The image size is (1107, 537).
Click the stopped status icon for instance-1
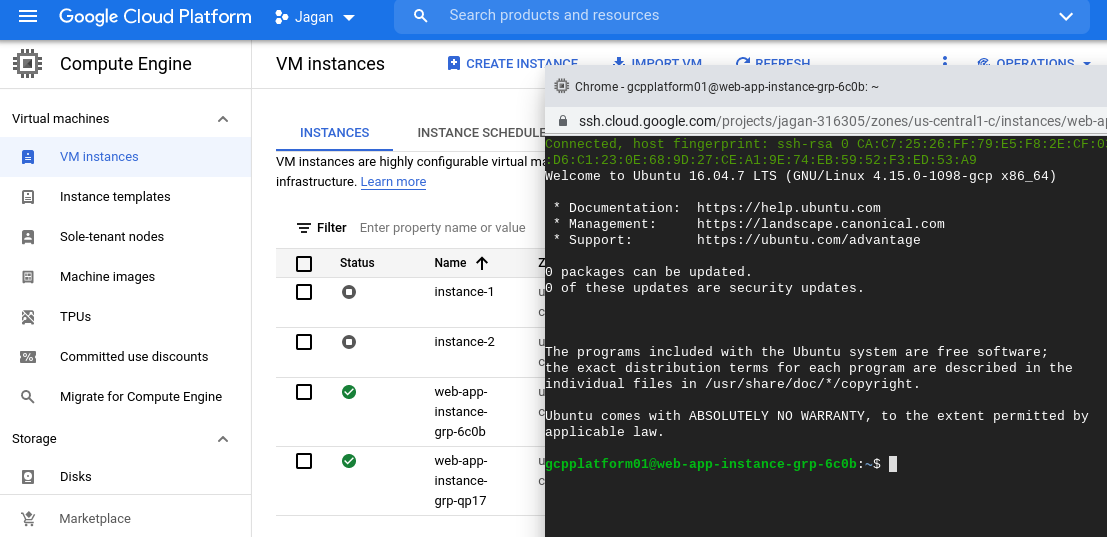click(x=349, y=291)
